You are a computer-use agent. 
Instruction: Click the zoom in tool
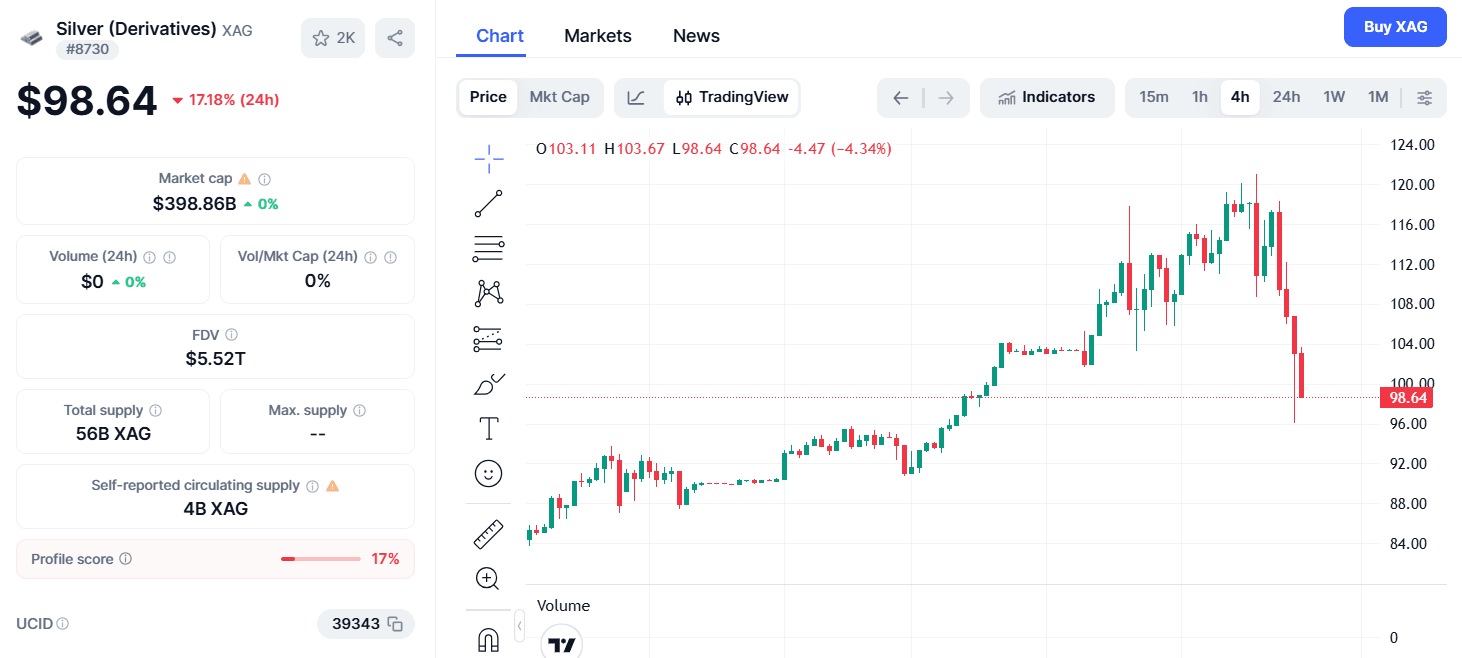tap(488, 578)
